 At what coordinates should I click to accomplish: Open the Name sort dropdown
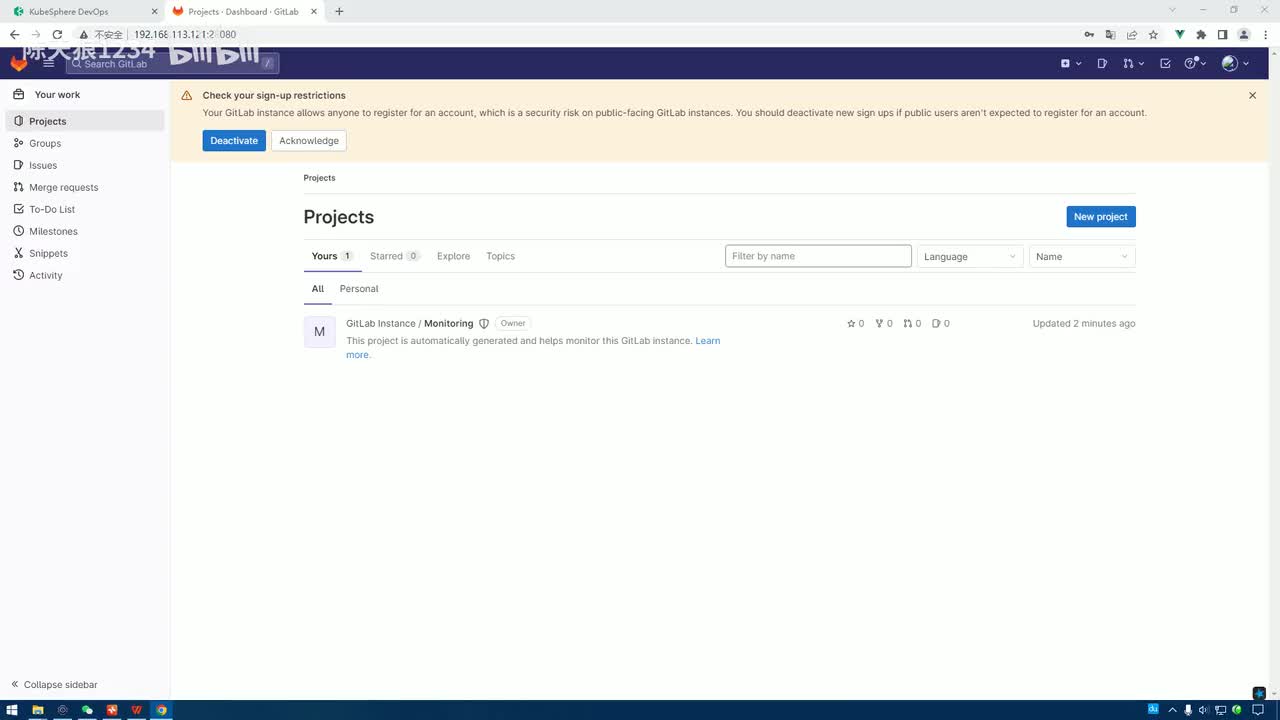[1082, 257]
